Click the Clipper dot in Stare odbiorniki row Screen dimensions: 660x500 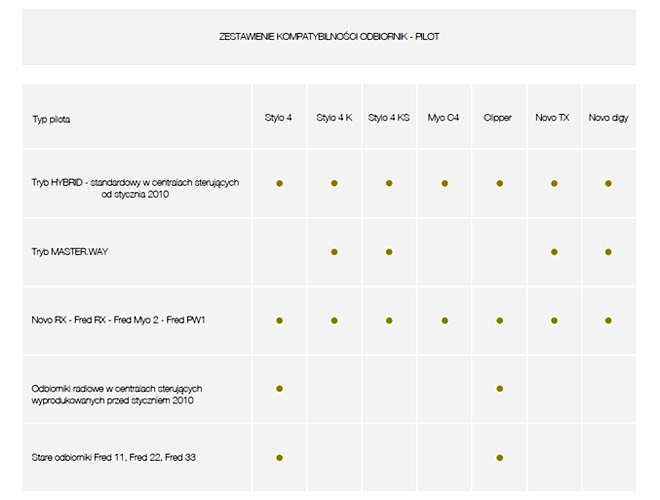499,458
